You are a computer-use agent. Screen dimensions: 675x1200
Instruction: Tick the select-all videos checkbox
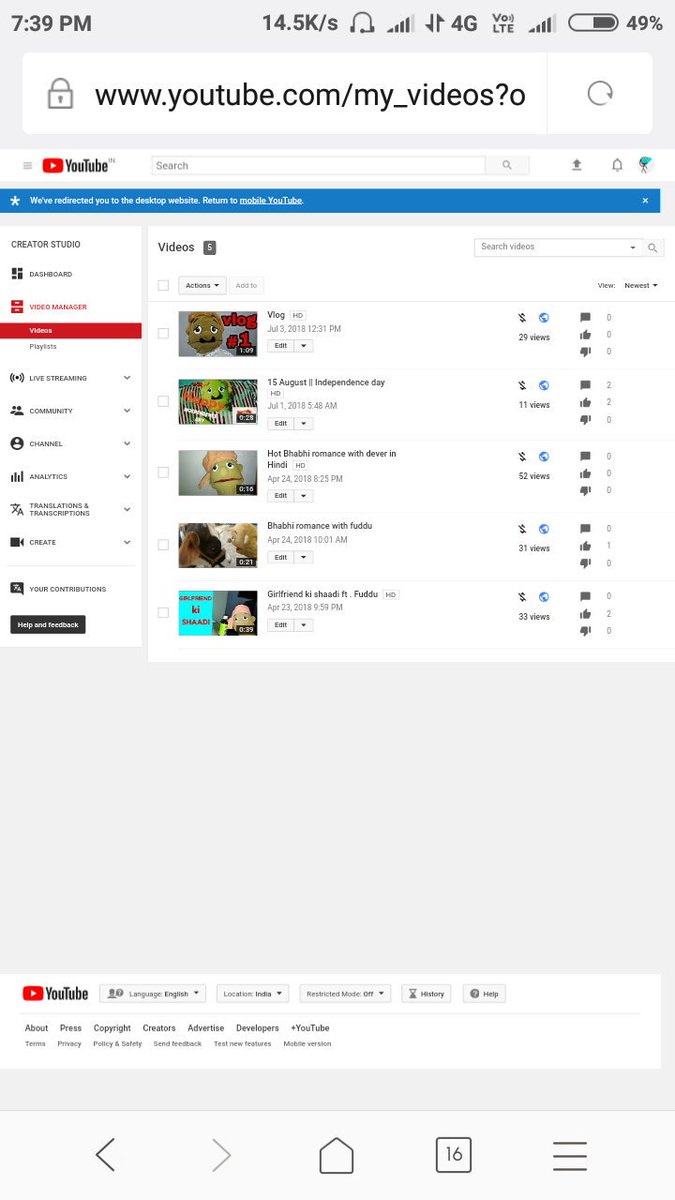pyautogui.click(x=163, y=285)
